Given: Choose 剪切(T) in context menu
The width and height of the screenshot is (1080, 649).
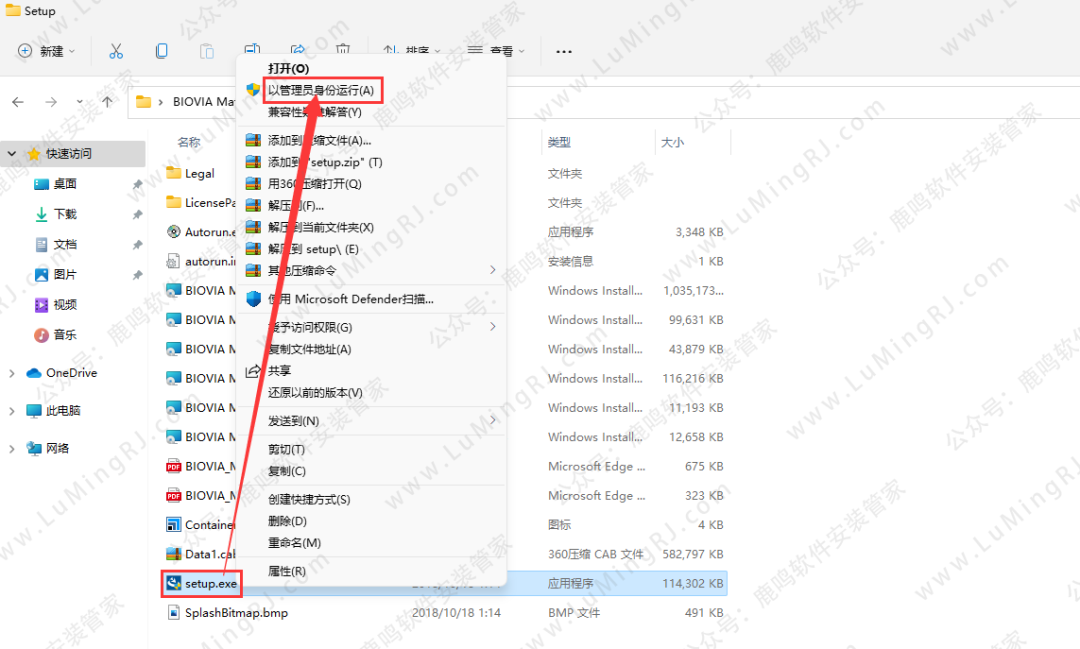Looking at the screenshot, I should [287, 449].
